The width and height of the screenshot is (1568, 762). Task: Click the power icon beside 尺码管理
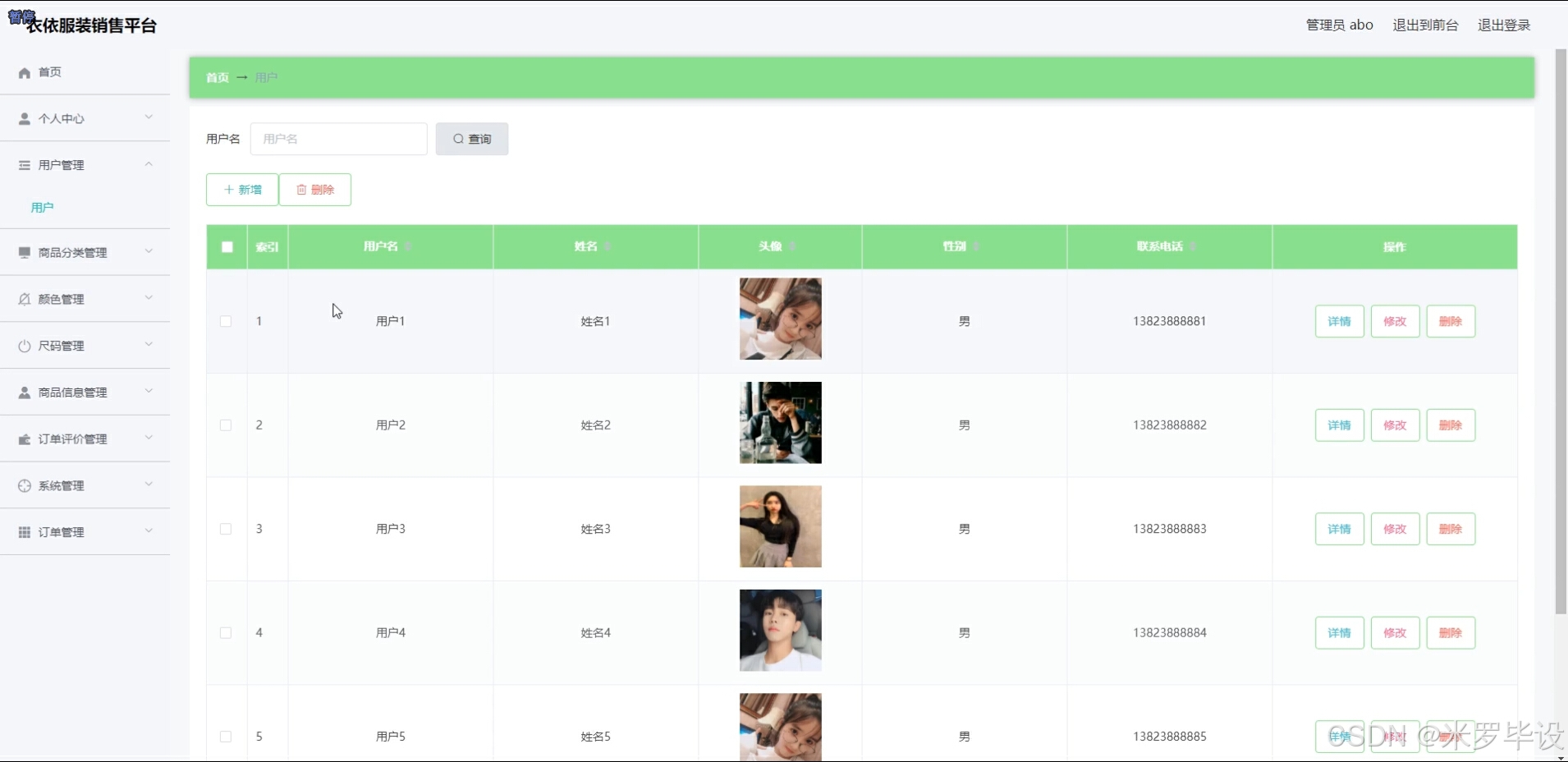click(x=25, y=346)
